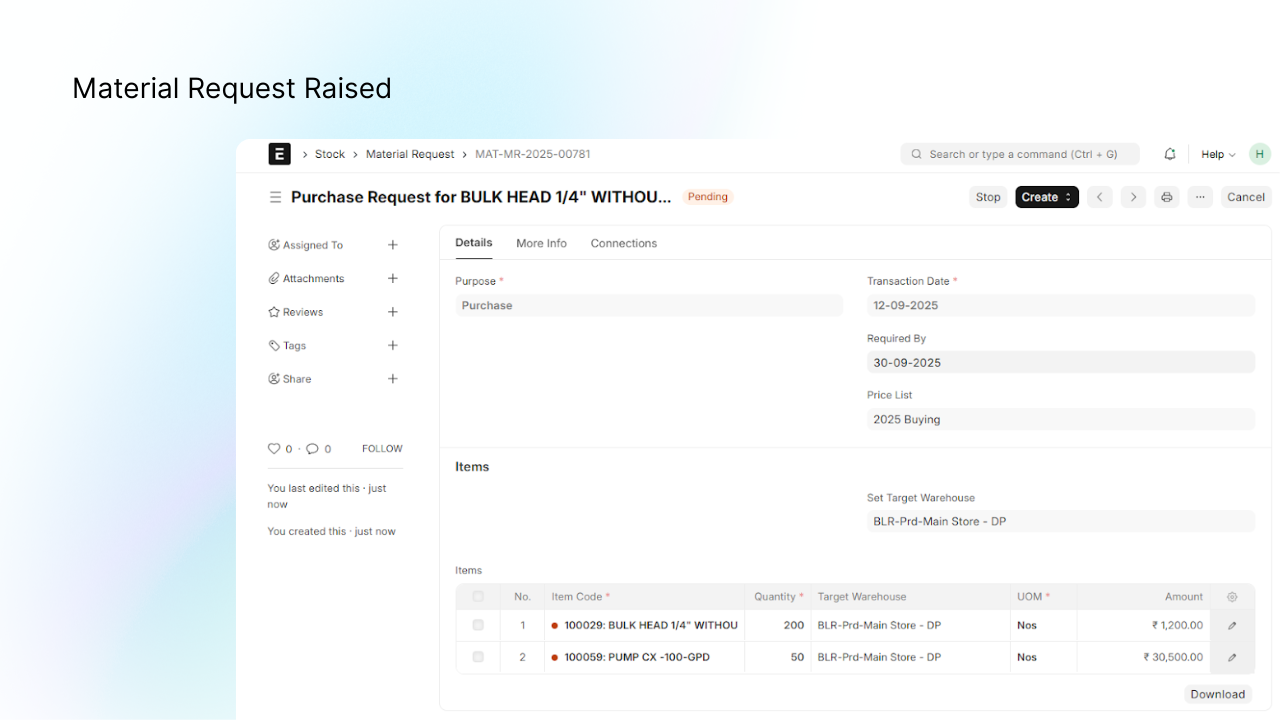Click the Tags sidebar label
This screenshot has width=1280, height=720.
click(294, 346)
